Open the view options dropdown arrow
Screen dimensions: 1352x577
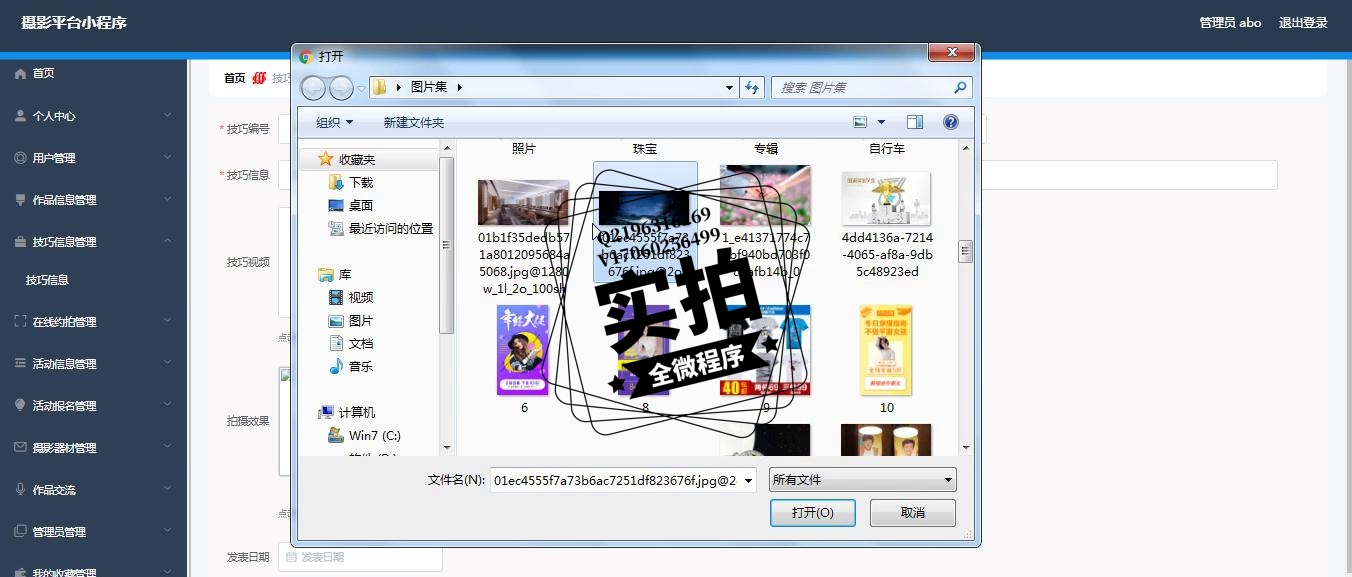(x=881, y=122)
